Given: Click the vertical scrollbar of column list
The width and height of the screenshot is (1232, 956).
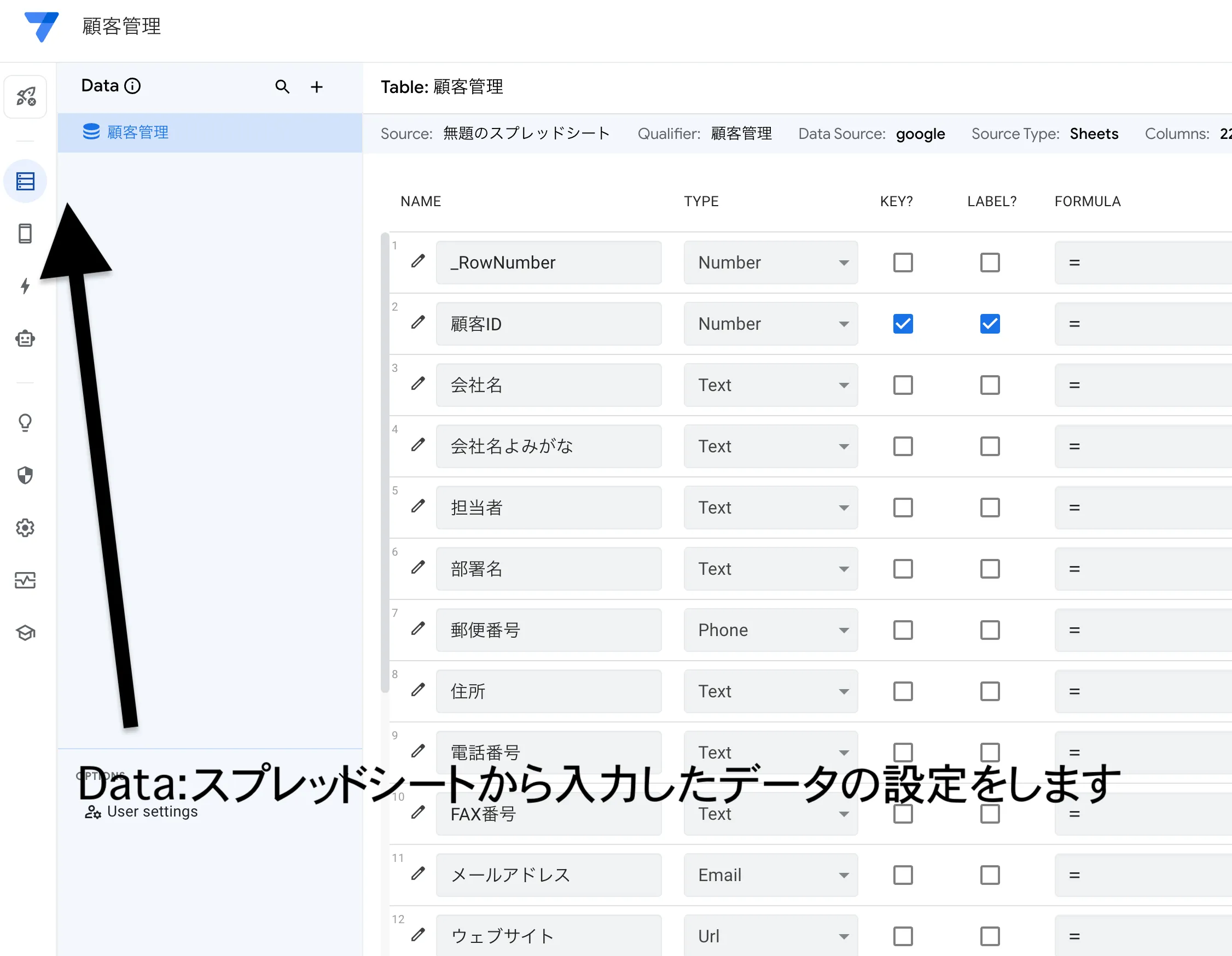Looking at the screenshot, I should coord(385,463).
